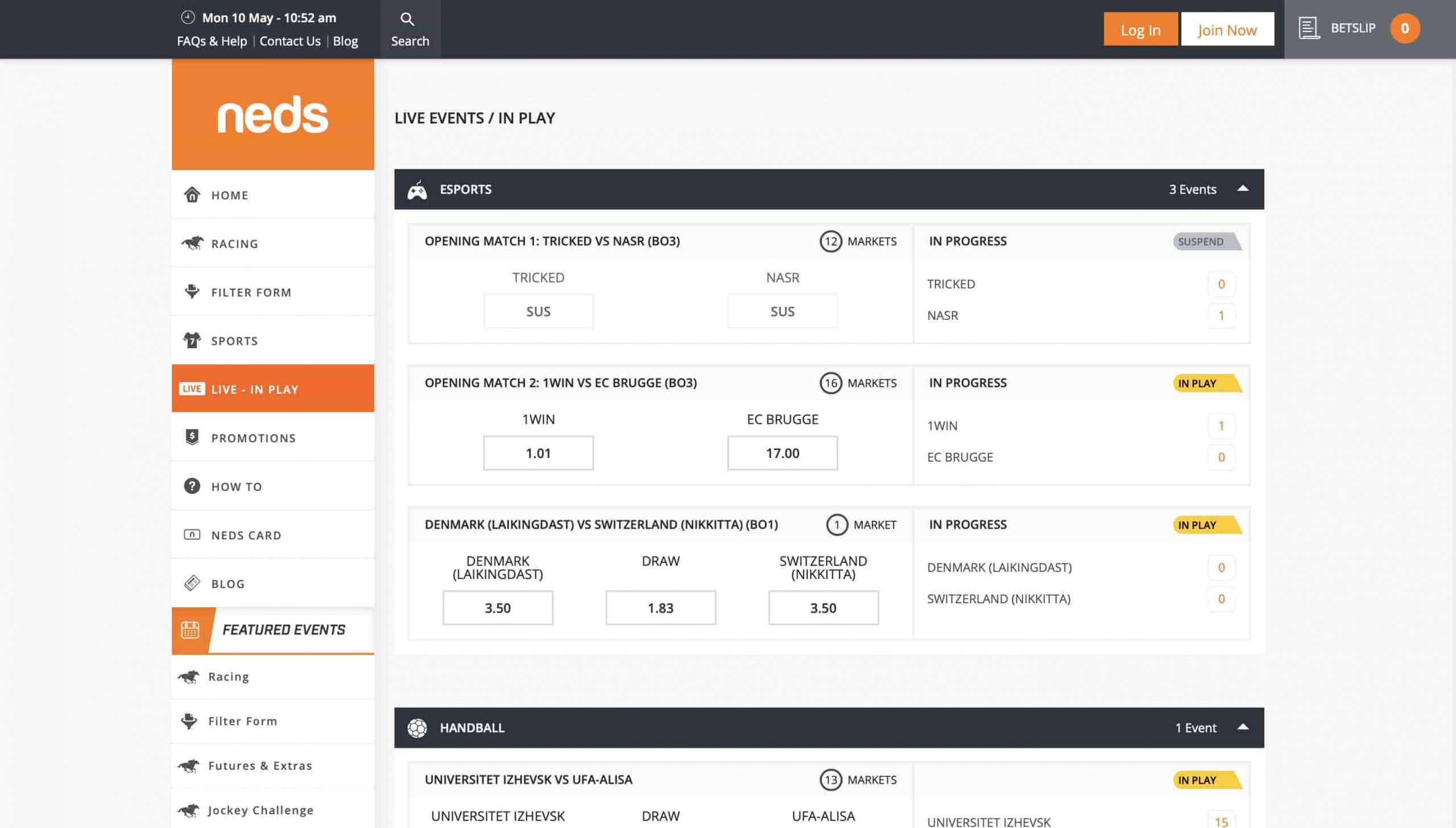
Task: Open the Sports menu item
Action: point(273,340)
